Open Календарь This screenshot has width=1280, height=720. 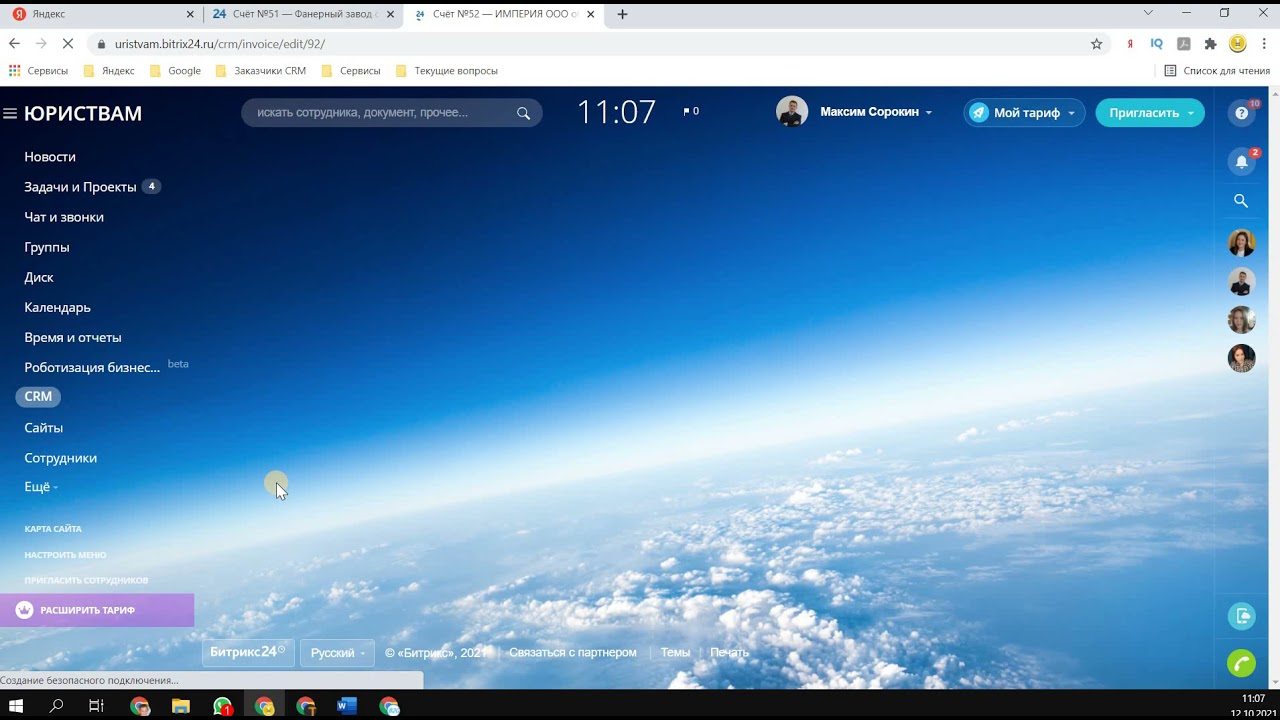57,307
